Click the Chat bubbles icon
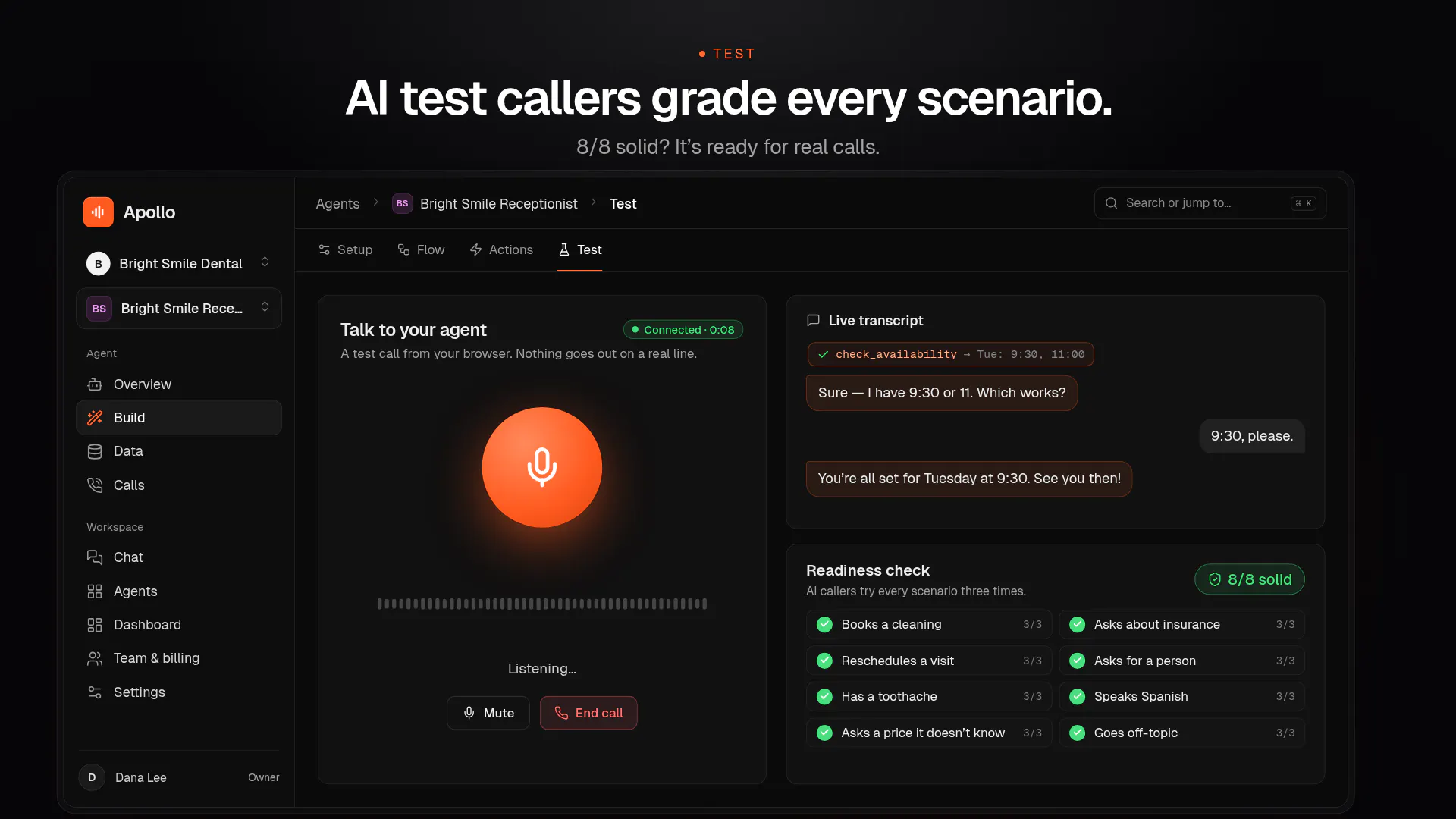Viewport: 1456px width, 819px height. [x=95, y=557]
